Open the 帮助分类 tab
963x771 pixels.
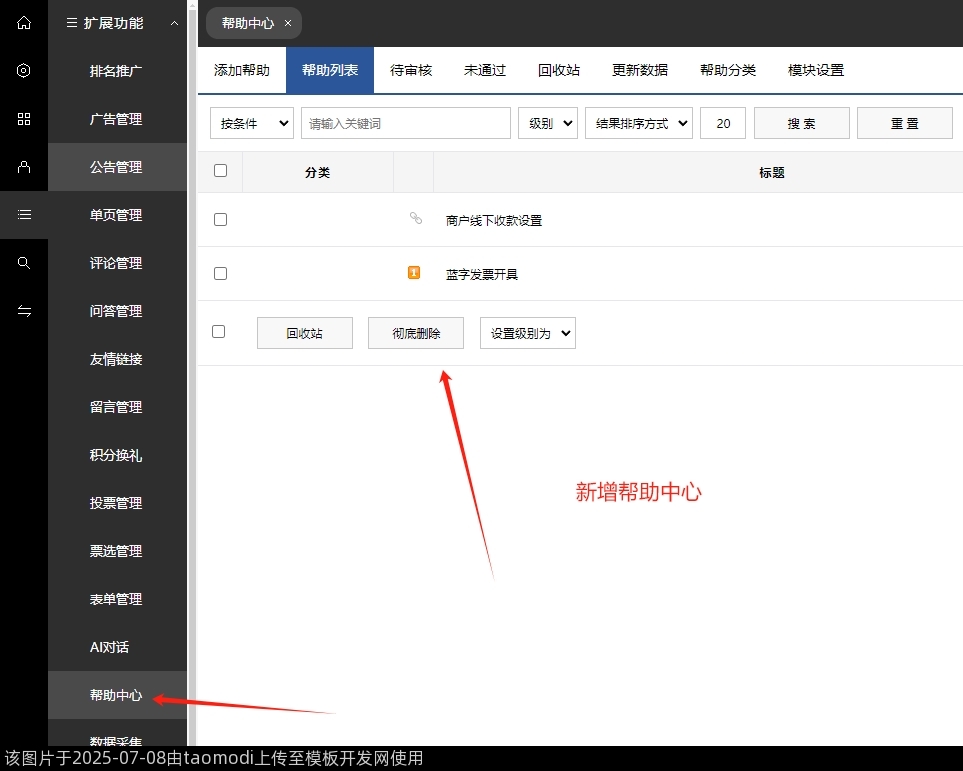[x=727, y=70]
